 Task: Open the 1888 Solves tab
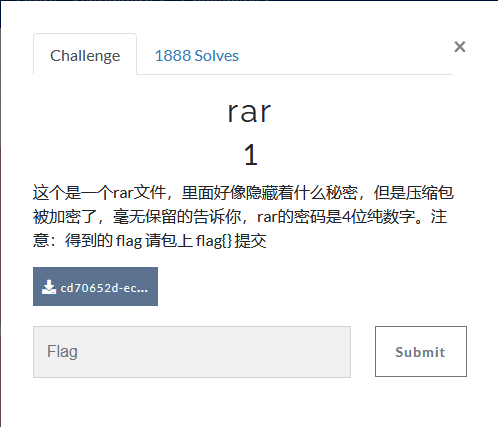197,56
